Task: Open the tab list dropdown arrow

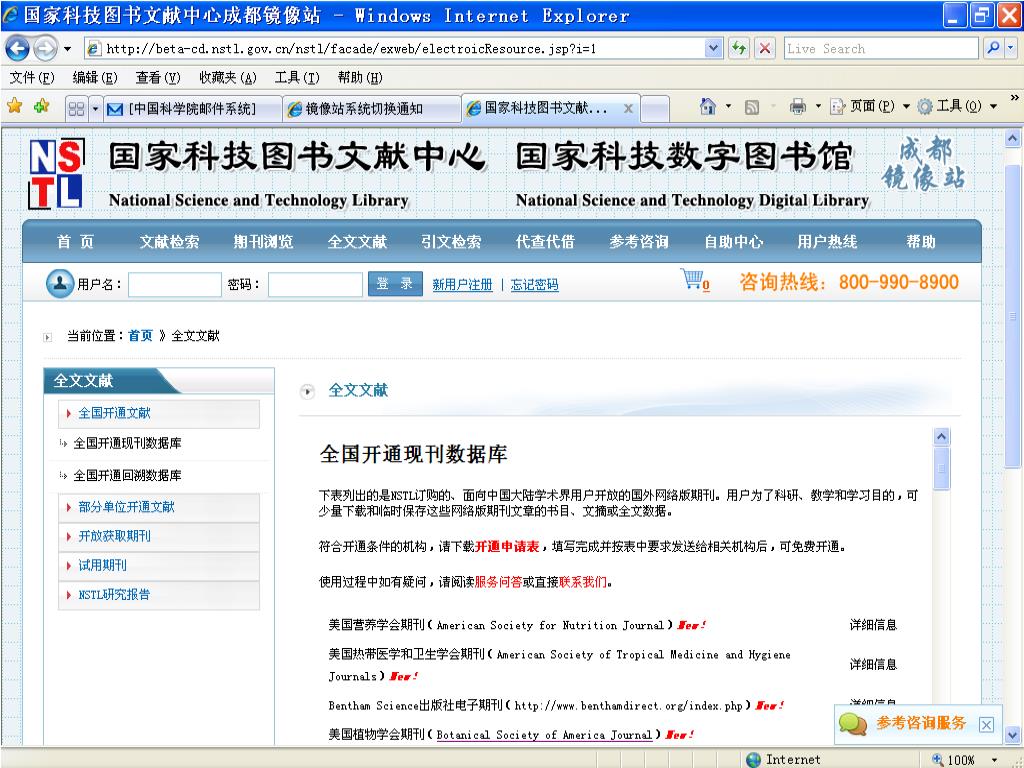Action: click(95, 108)
